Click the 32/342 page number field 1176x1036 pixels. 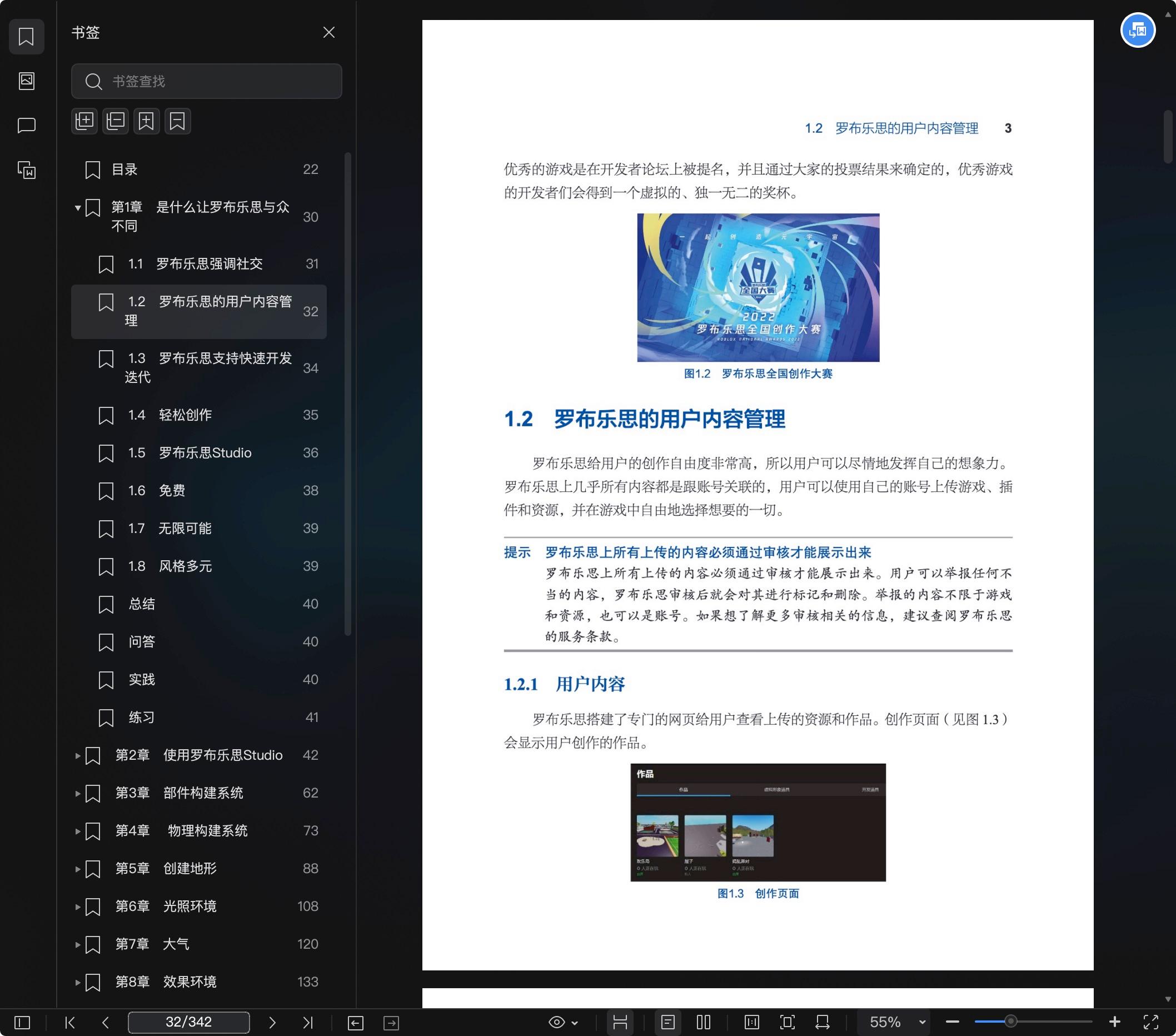pos(189,1022)
